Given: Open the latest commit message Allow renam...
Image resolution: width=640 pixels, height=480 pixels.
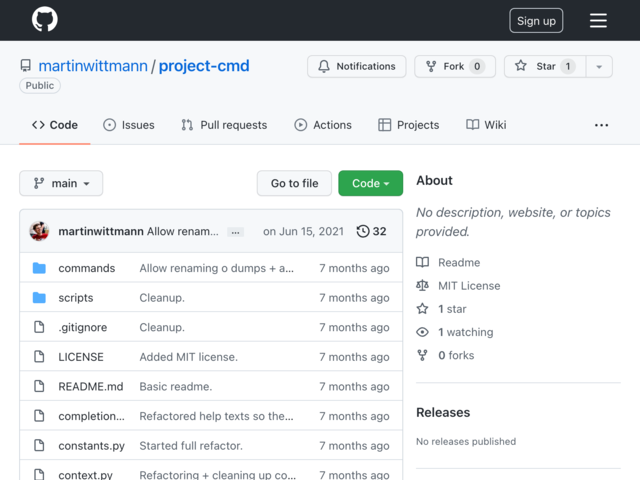Looking at the screenshot, I should (182, 231).
